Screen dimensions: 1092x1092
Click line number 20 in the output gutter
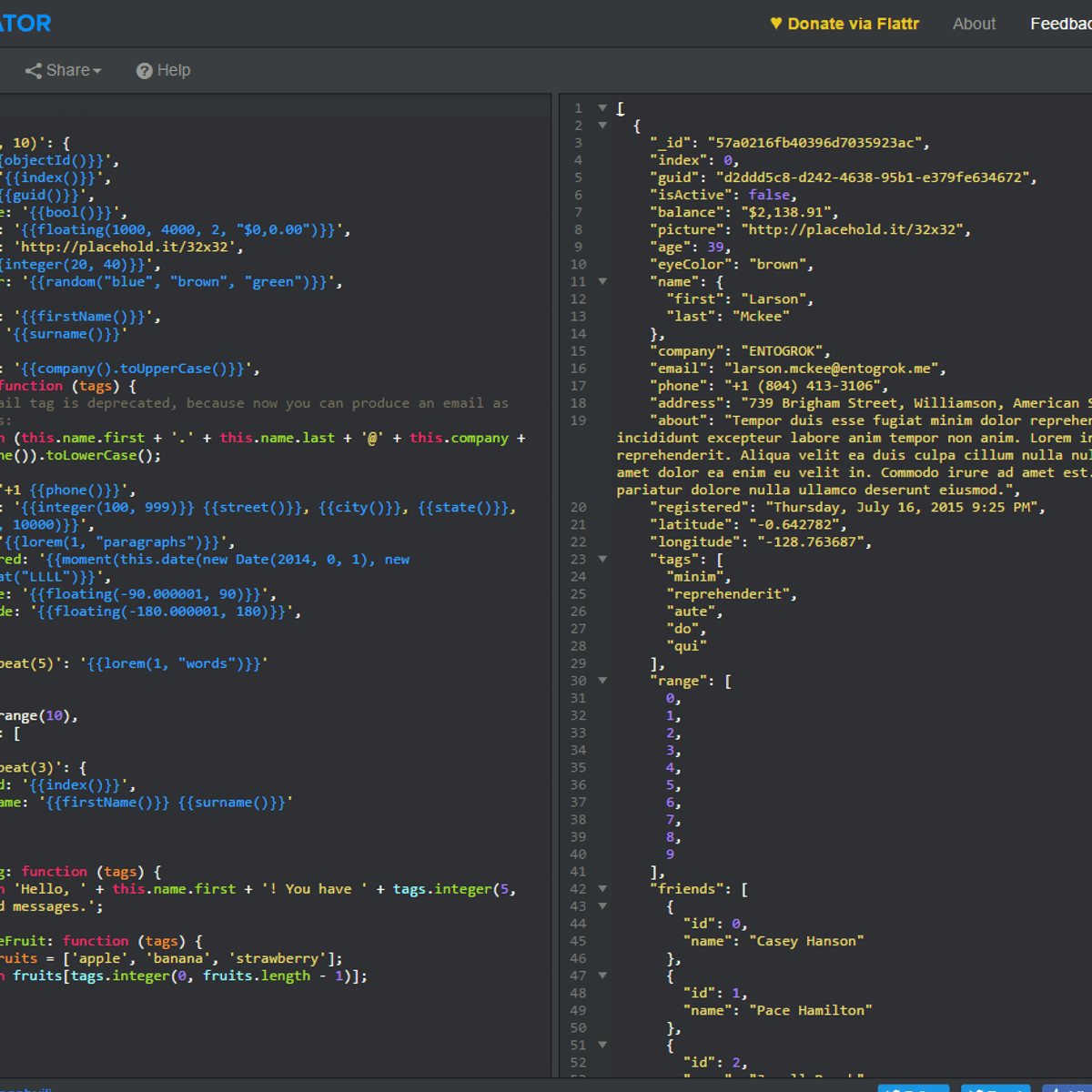coord(578,507)
